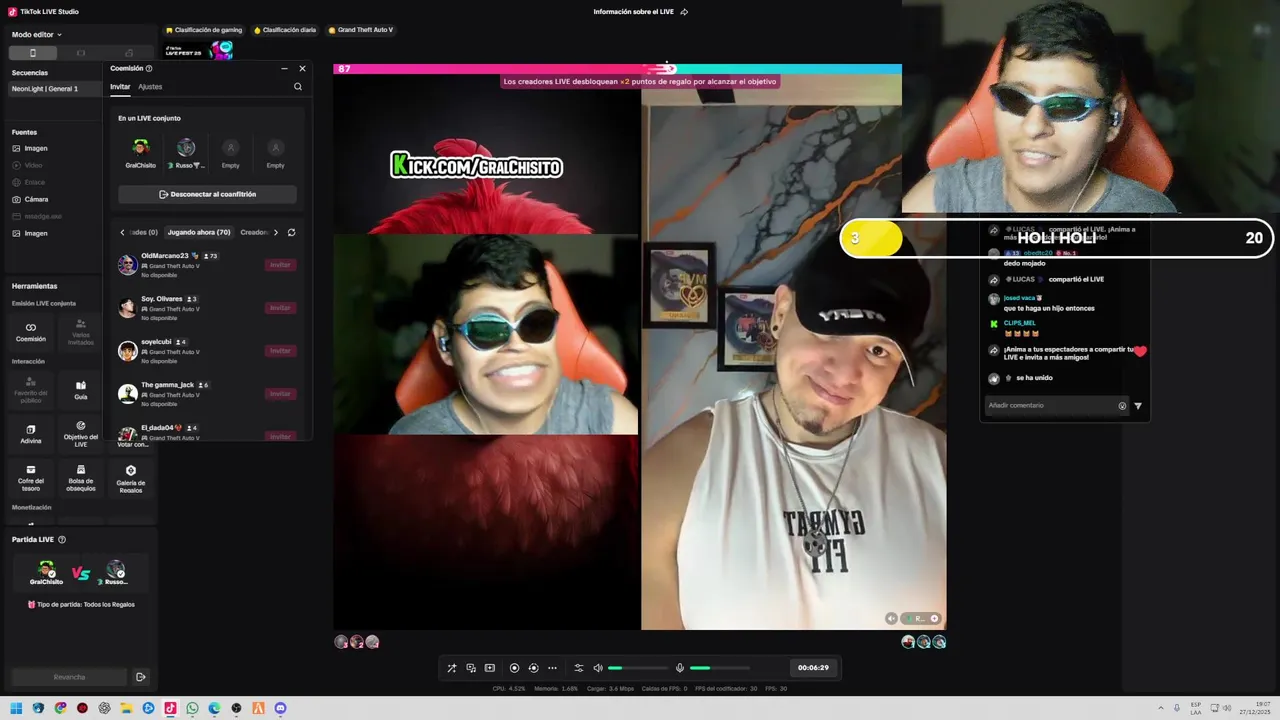
Task: Click "Tipo de partida: Todos los Regalos" text
Action: (x=86, y=604)
